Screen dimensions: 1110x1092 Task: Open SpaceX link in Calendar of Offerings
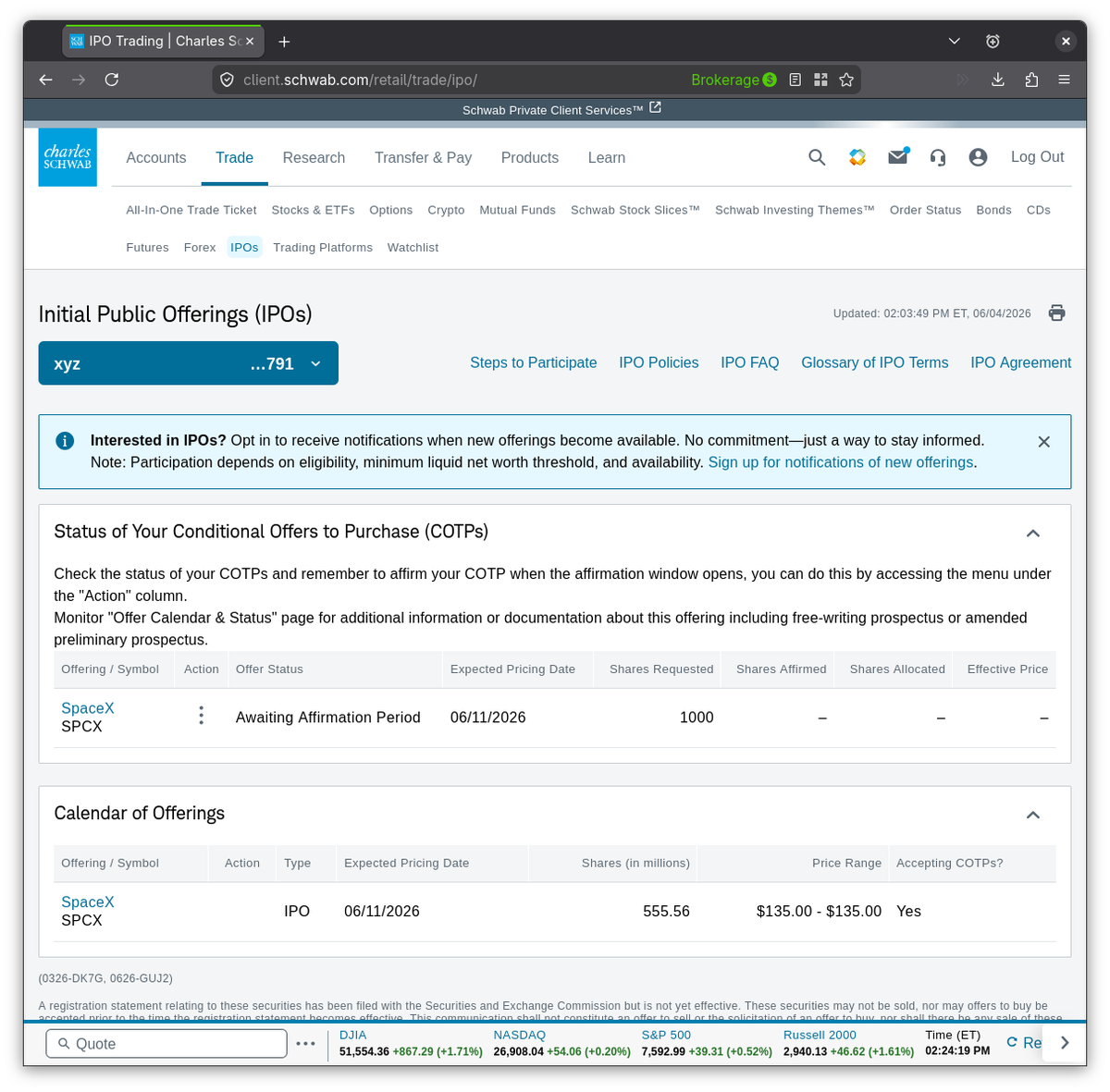[x=88, y=902]
